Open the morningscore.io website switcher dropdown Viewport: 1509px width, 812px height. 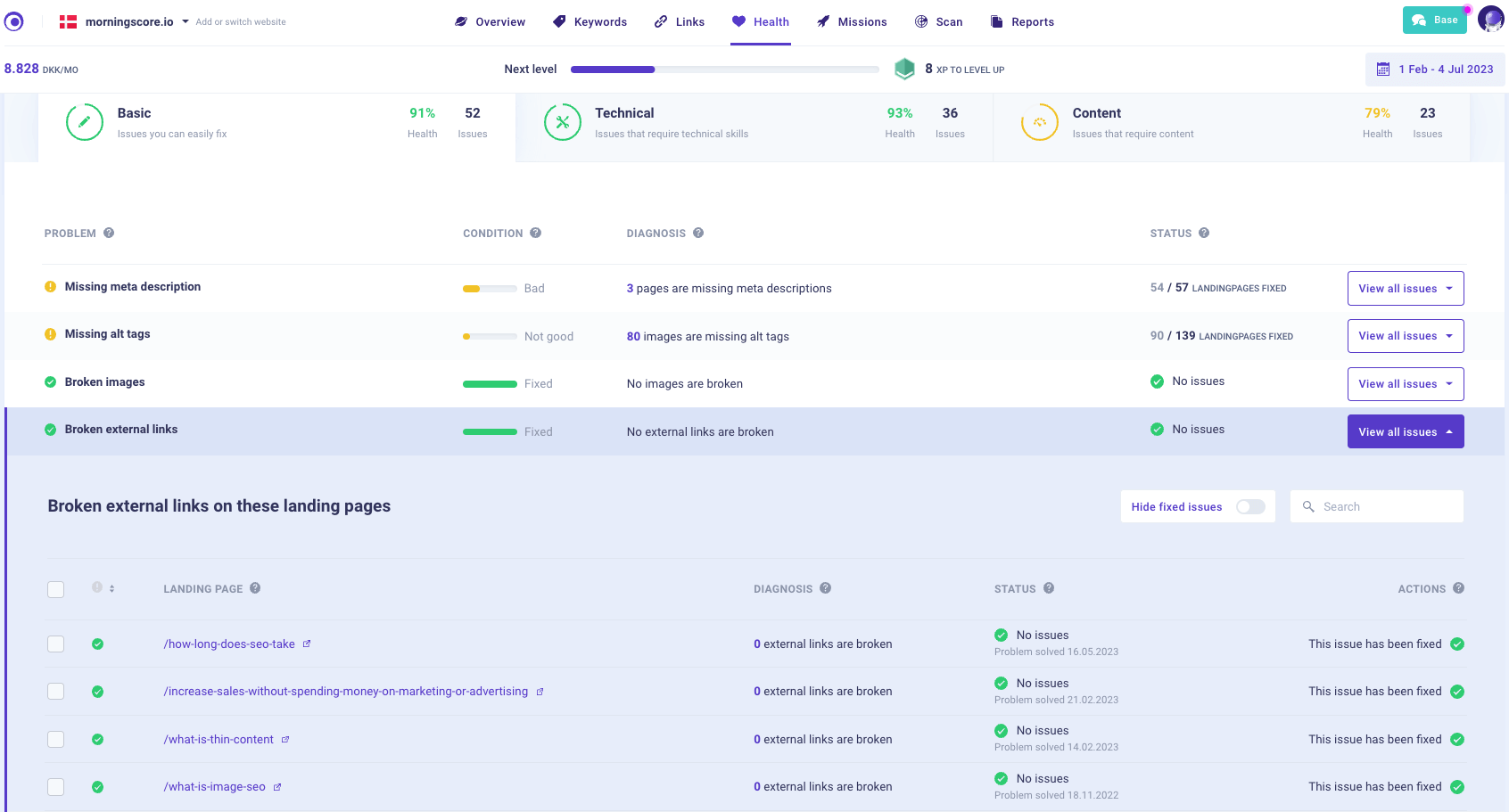[186, 21]
